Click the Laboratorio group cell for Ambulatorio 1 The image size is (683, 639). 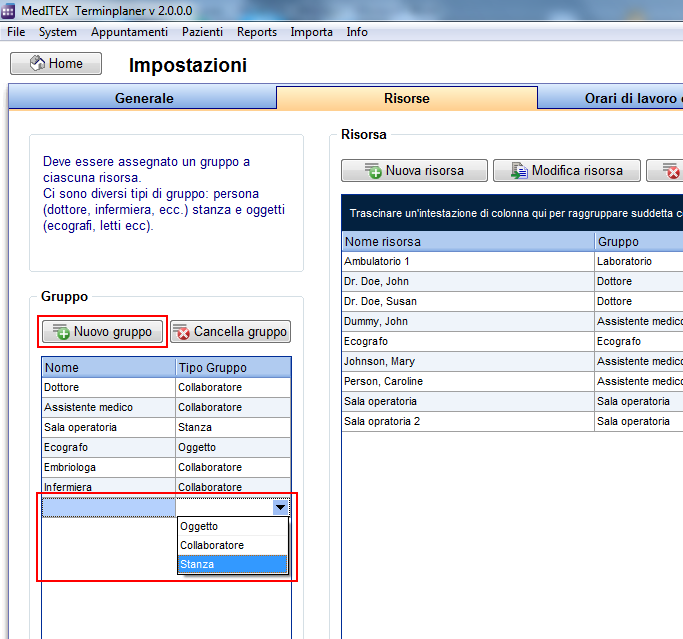[639, 261]
